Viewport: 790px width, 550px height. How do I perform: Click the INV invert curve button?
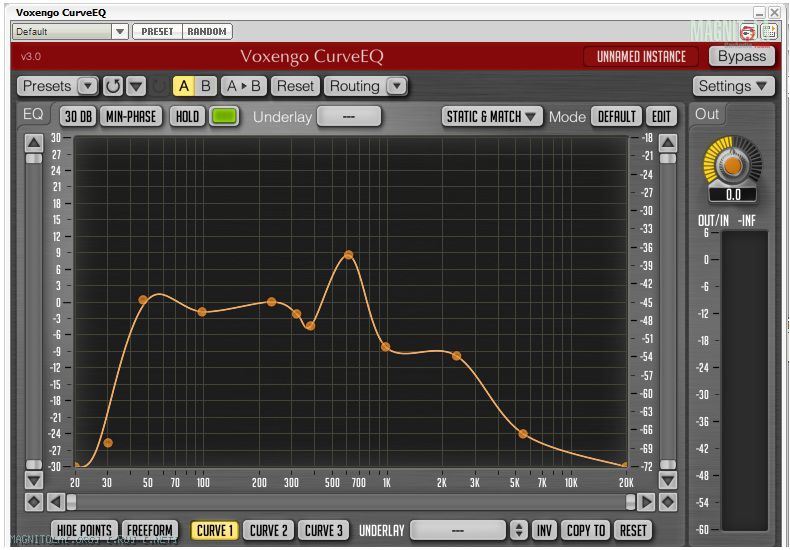(x=544, y=531)
